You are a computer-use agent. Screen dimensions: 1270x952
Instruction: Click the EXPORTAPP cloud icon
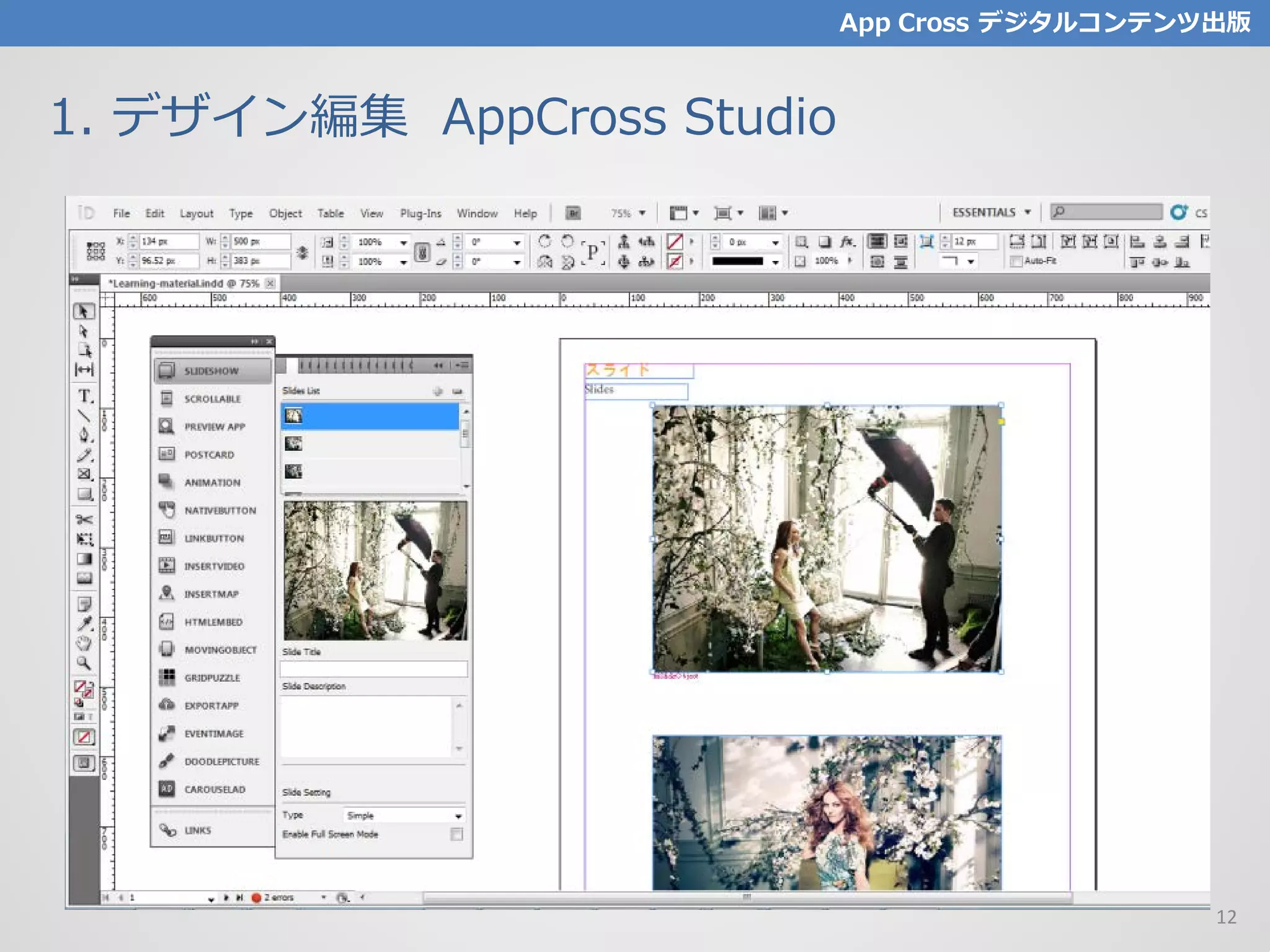coord(166,705)
